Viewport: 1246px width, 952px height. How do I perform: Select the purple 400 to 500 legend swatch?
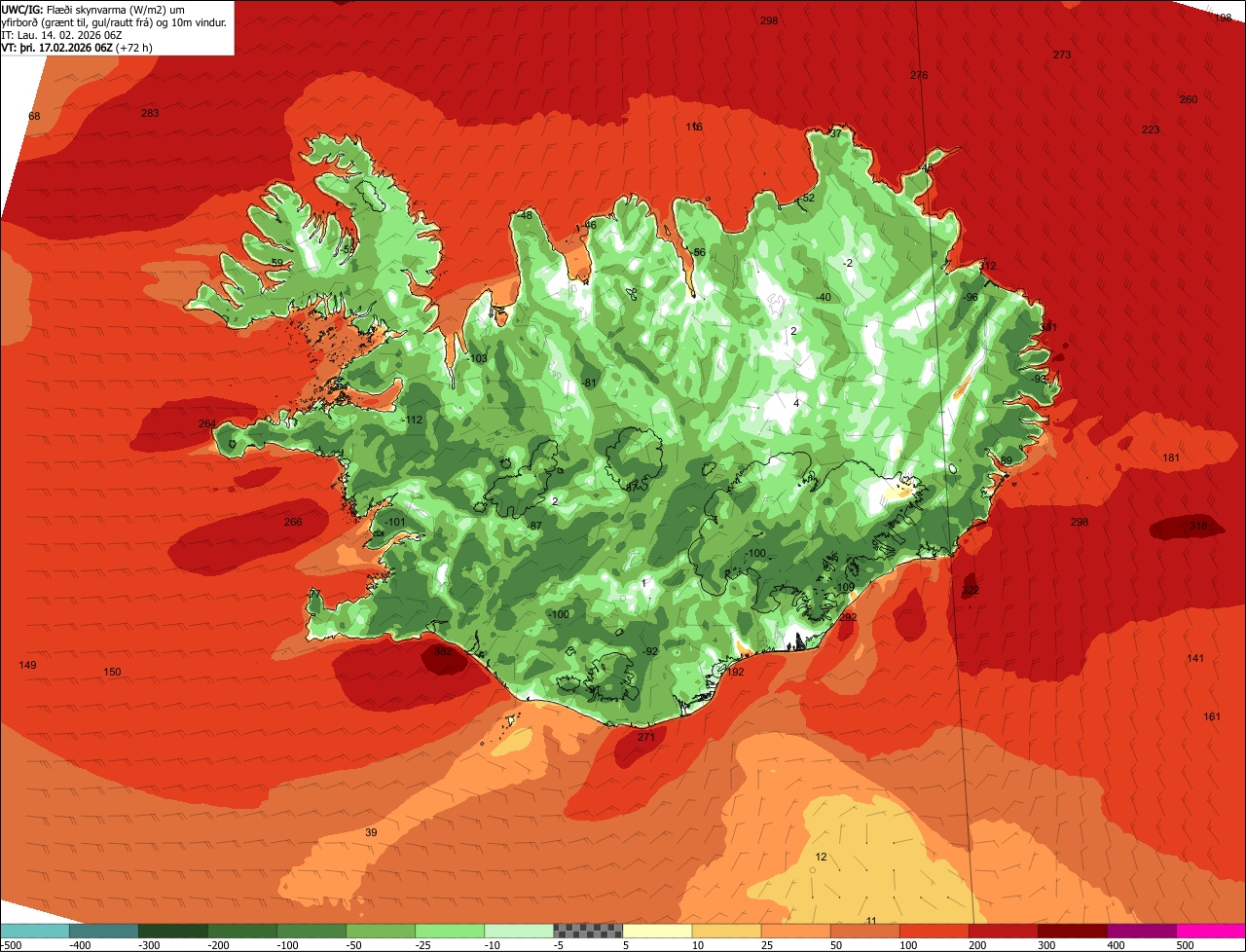1140,931
